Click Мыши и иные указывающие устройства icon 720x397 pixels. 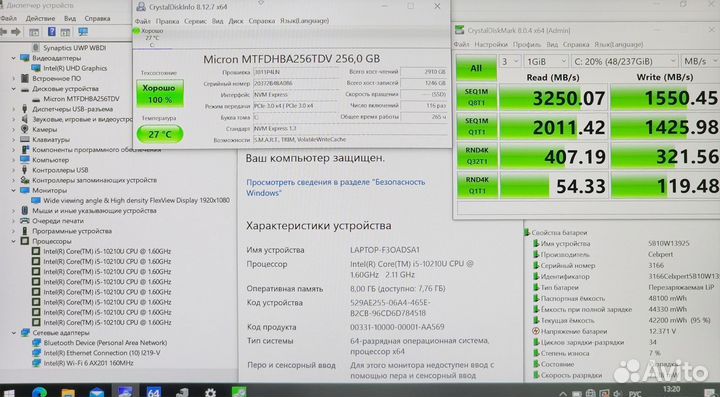[x=25, y=211]
